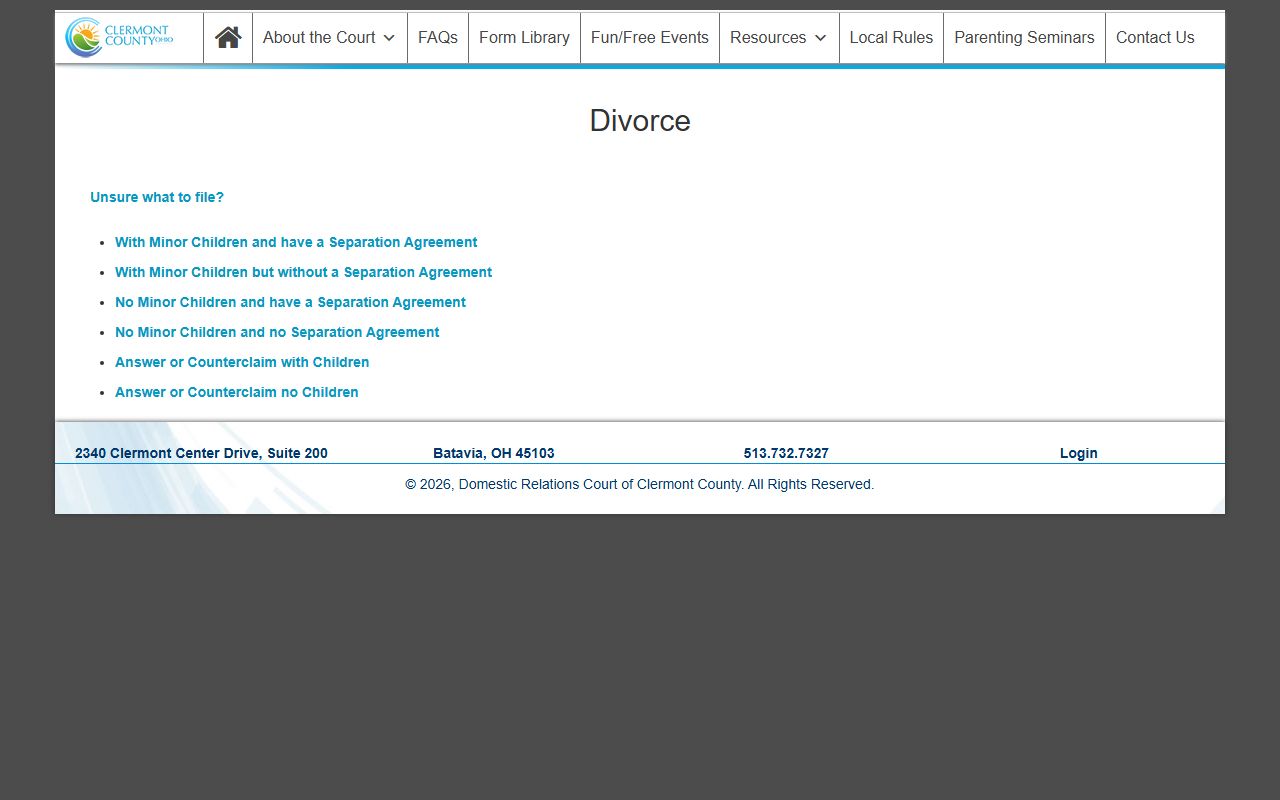Image resolution: width=1280 pixels, height=800 pixels.
Task: Select No Minor Children and no Separation Agreement
Action: pos(277,332)
